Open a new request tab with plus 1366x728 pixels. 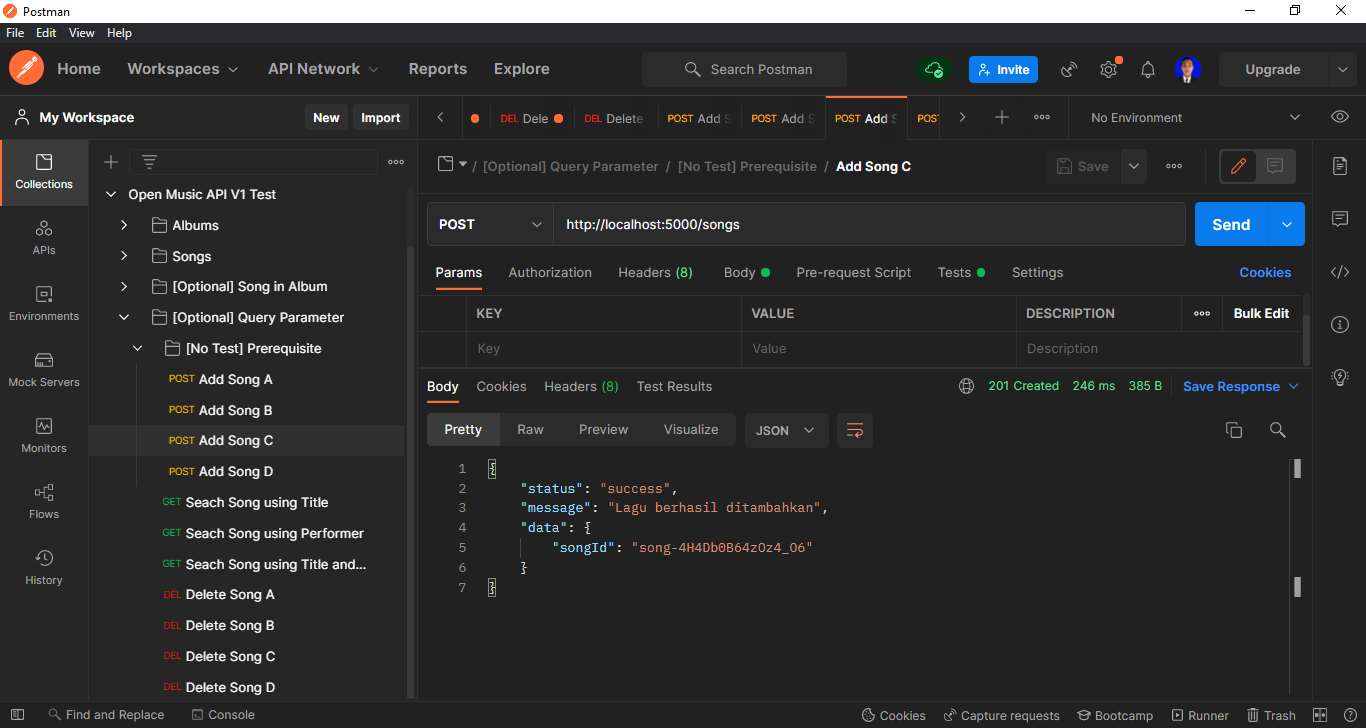click(1002, 117)
